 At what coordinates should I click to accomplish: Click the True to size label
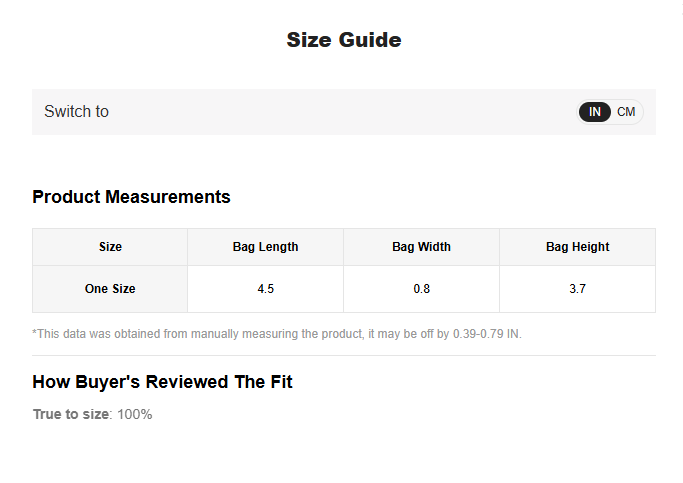click(x=71, y=414)
